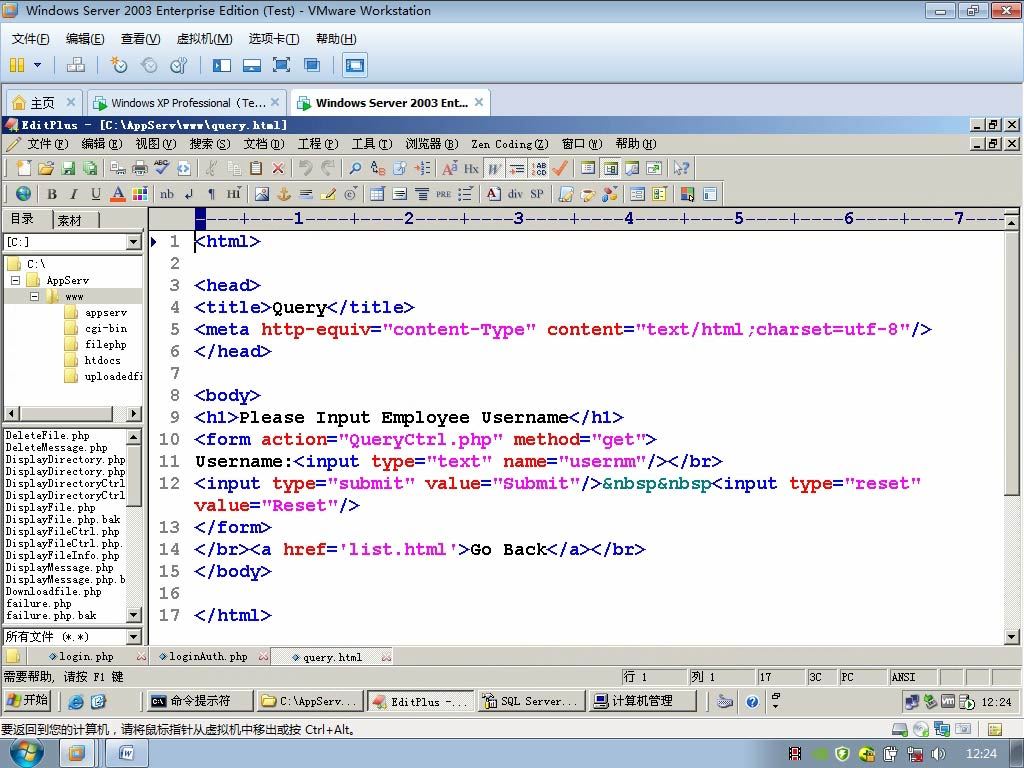Click the orange check mark icon
Image resolution: width=1024 pixels, height=768 pixels.
560,168
